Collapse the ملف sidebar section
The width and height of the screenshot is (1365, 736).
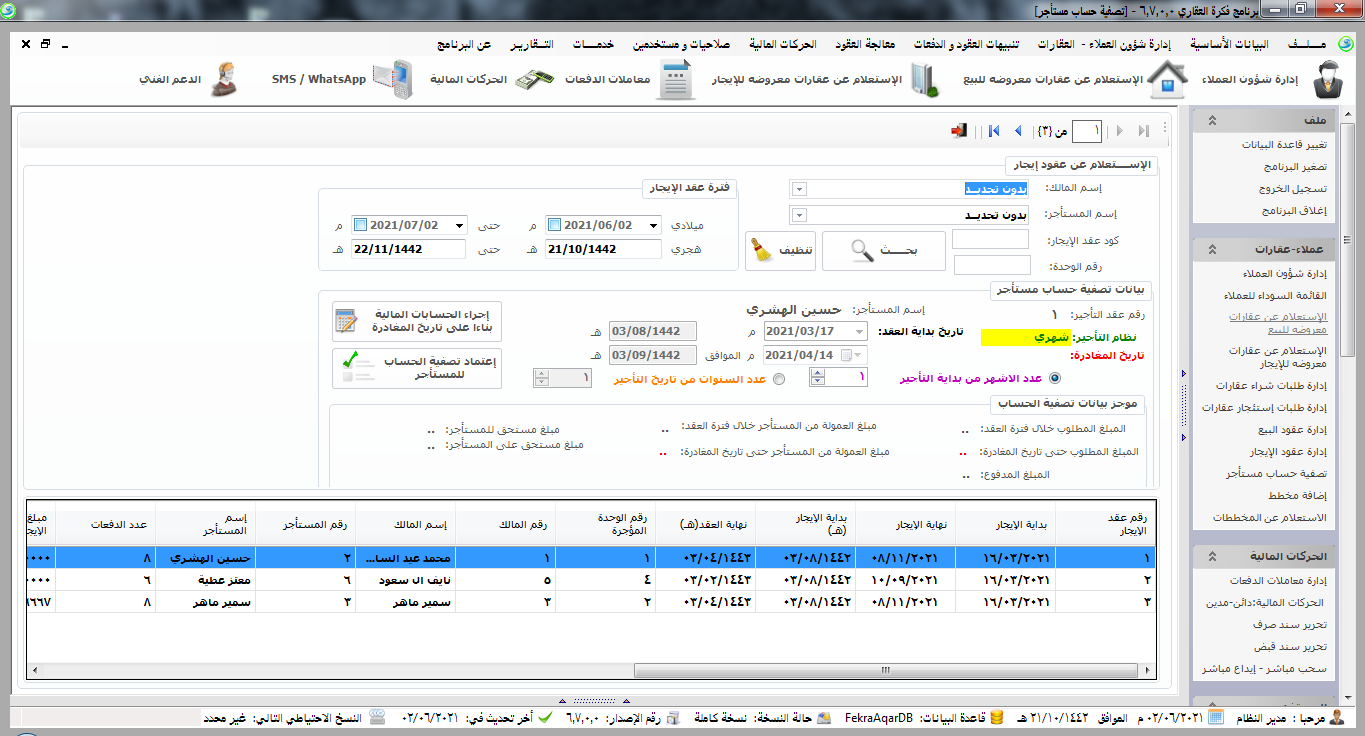[1211, 120]
